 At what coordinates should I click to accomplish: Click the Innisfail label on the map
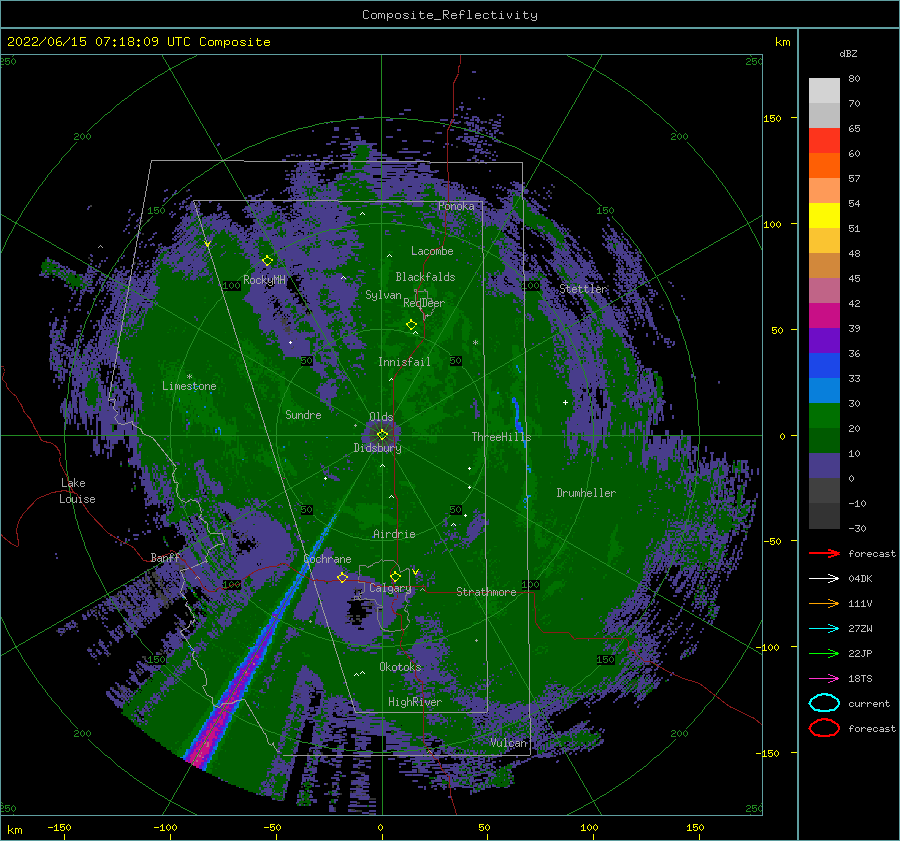click(x=404, y=362)
